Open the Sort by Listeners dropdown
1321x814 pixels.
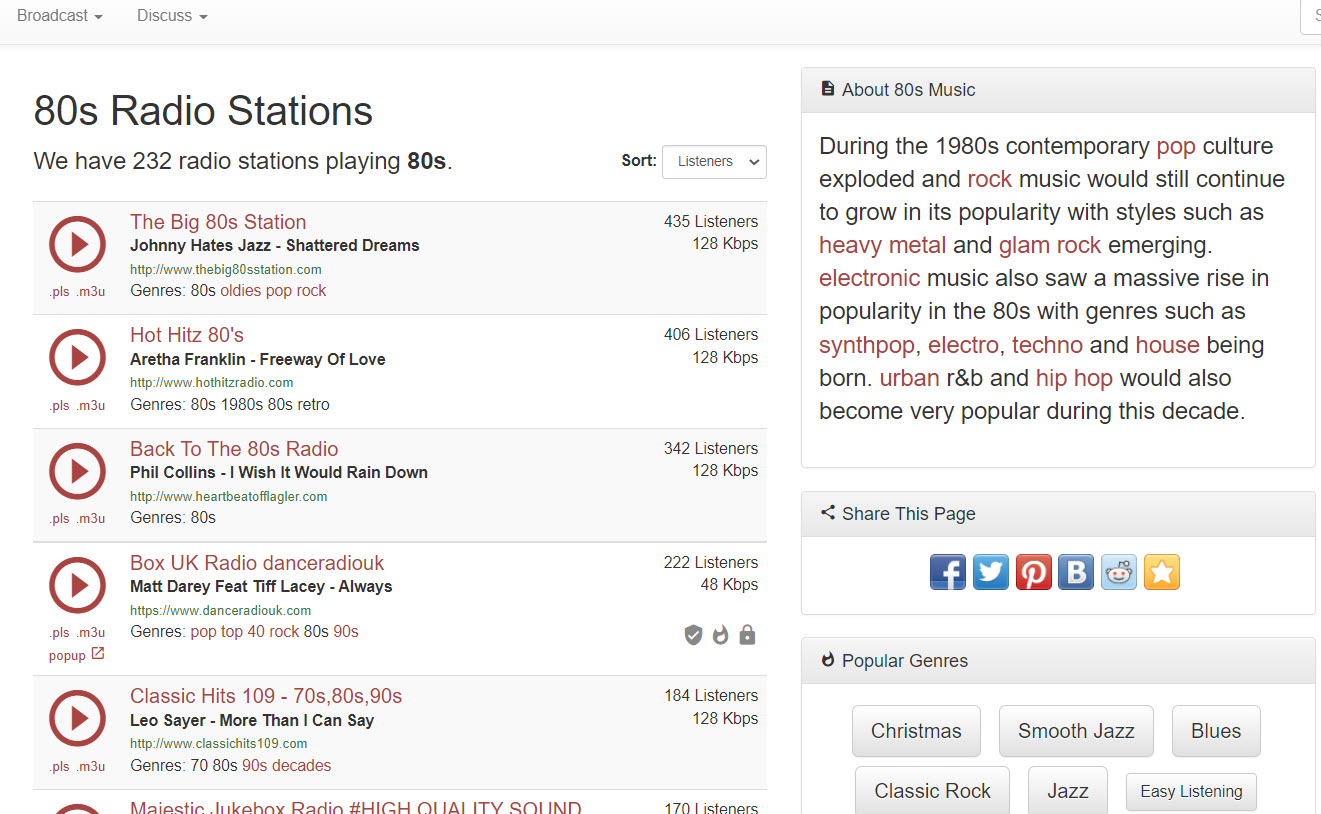[x=714, y=162]
